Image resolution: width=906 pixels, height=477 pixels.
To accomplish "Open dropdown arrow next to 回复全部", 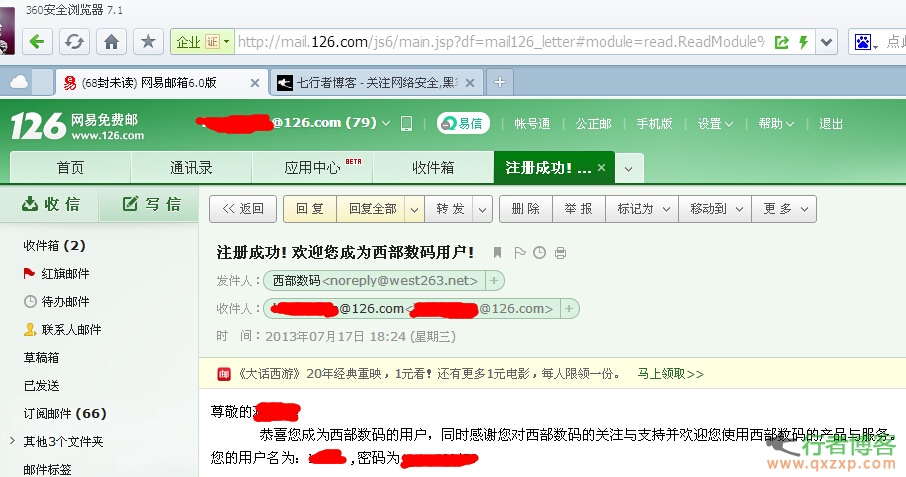I will coord(414,209).
